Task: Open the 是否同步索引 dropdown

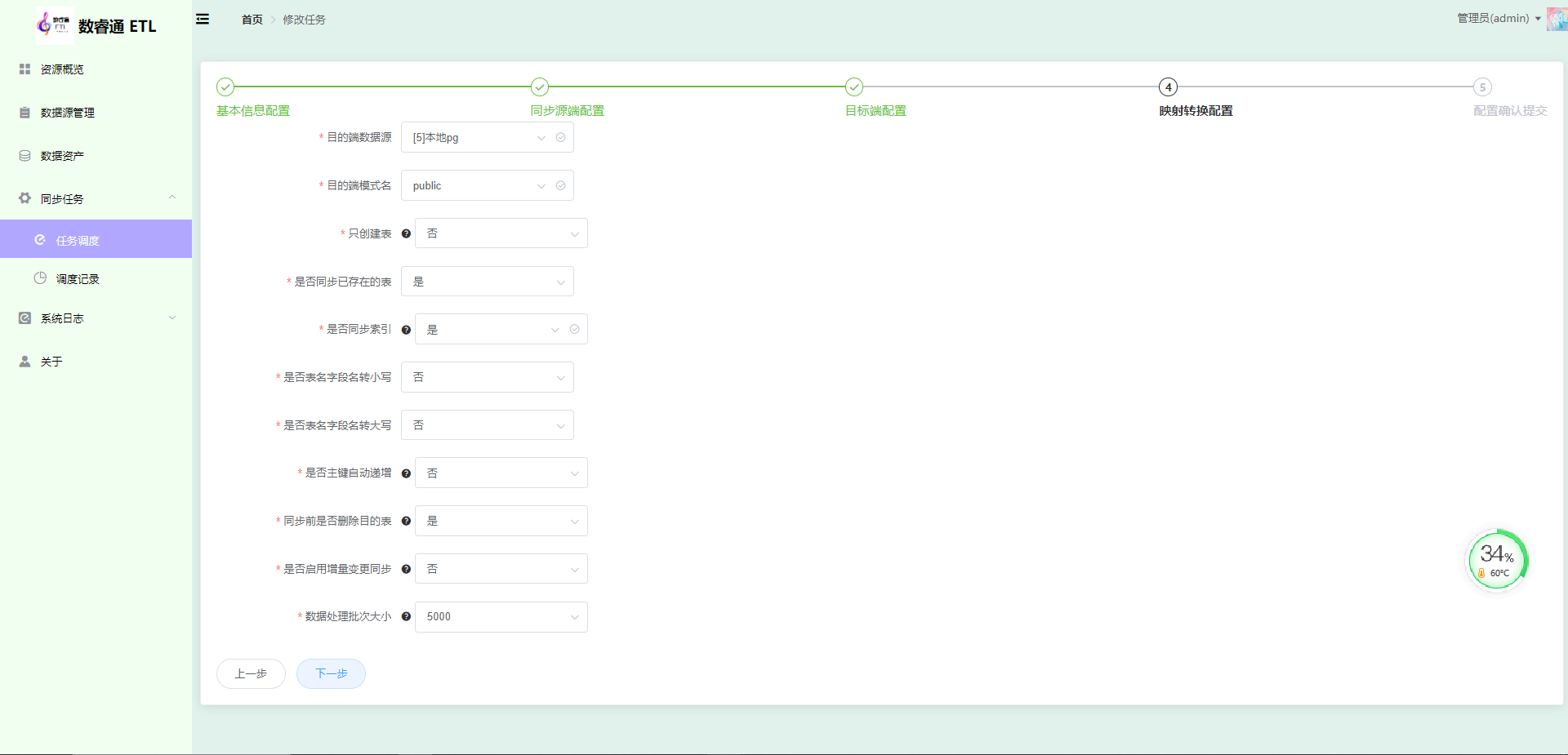Action: click(501, 330)
